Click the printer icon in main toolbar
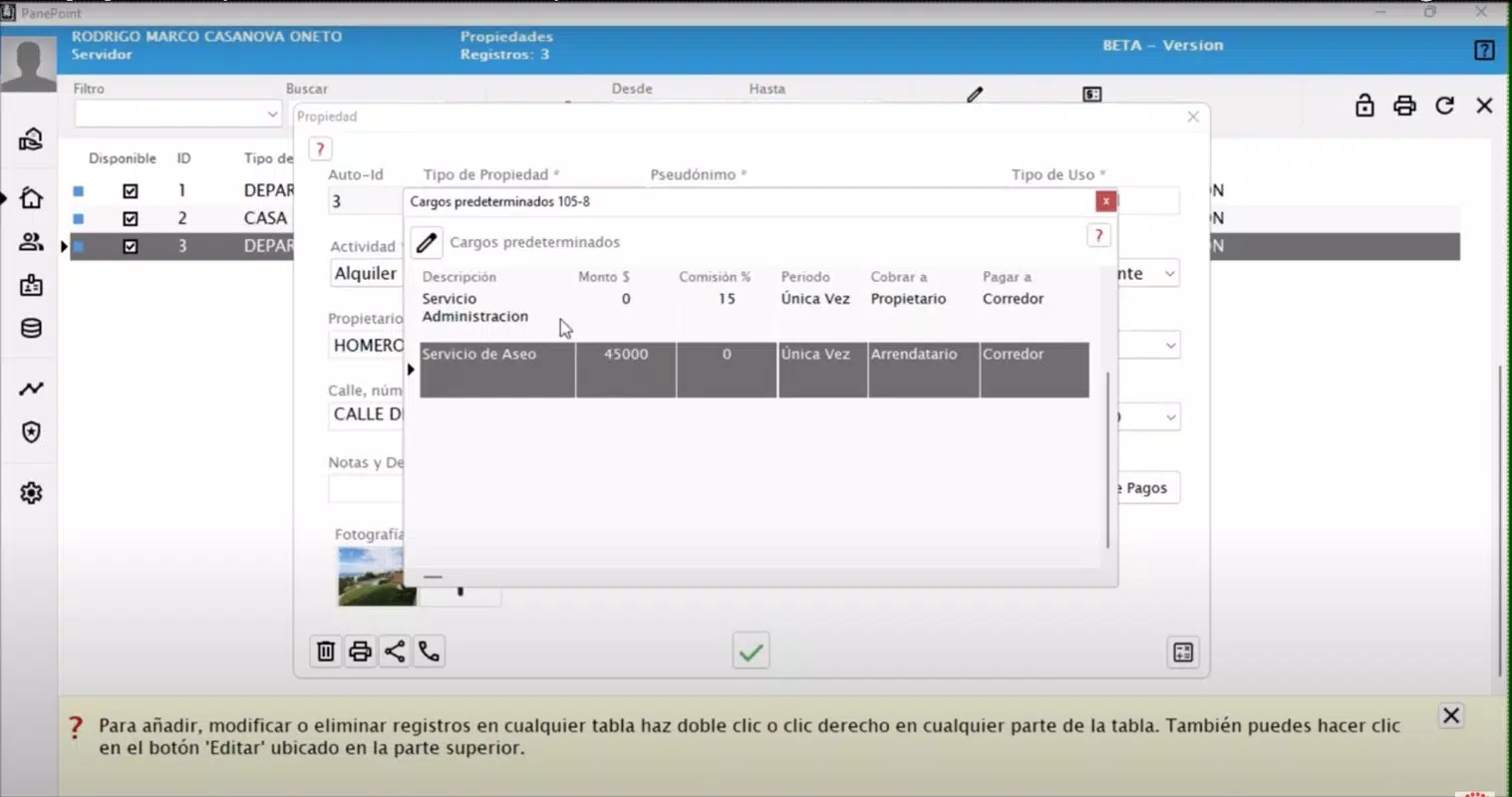This screenshot has width=1512, height=797. point(1404,105)
